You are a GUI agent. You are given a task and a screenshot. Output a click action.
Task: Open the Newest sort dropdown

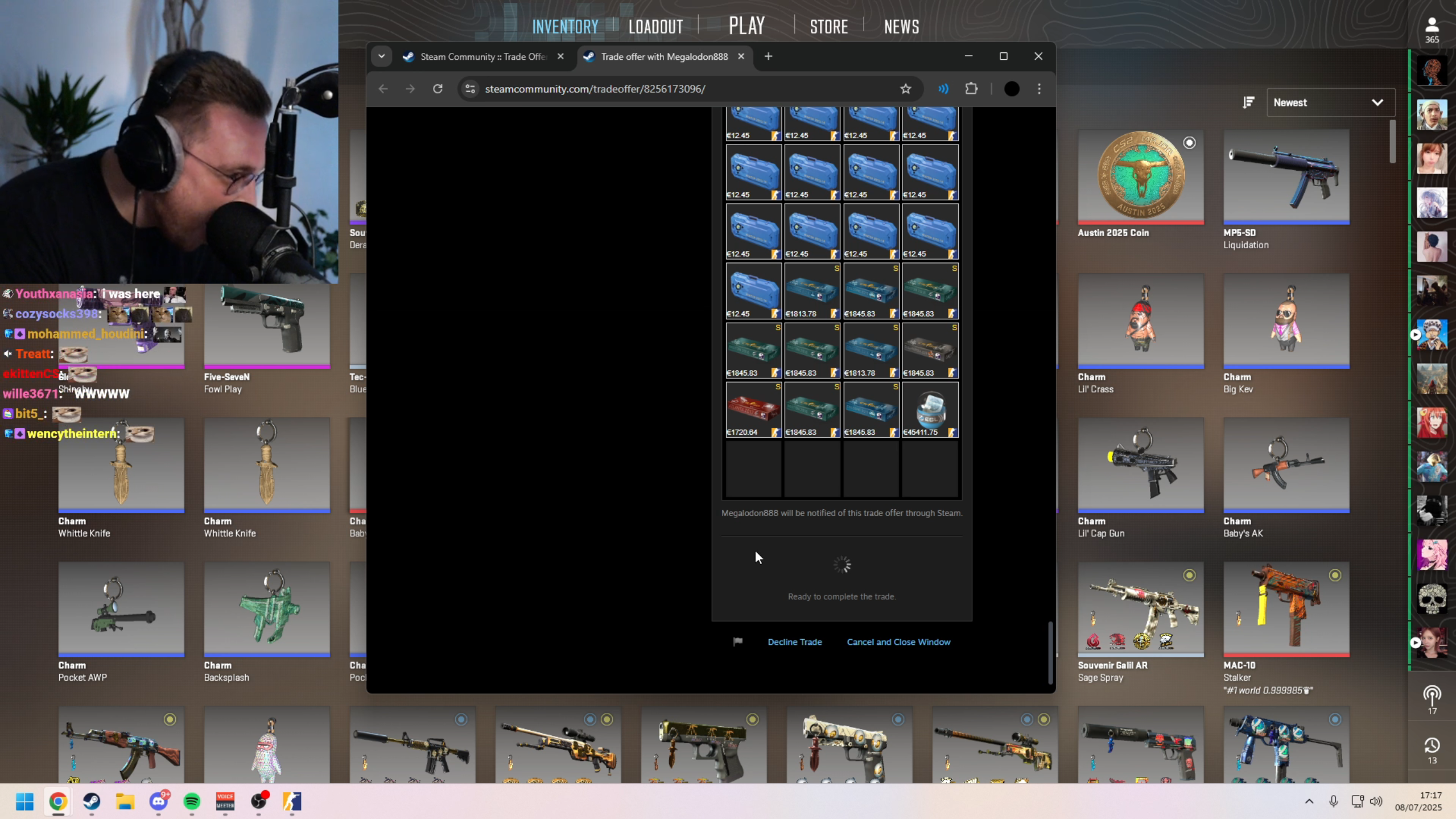(x=1330, y=103)
